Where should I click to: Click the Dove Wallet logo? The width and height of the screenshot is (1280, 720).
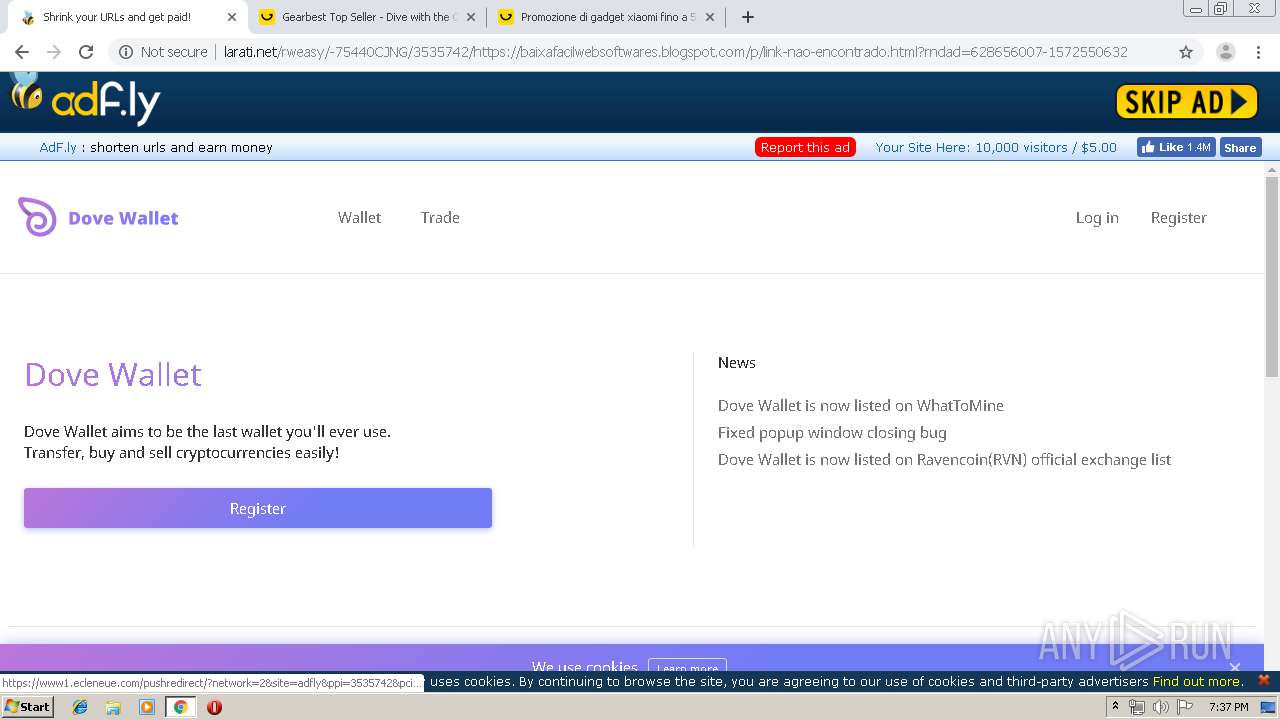point(98,217)
